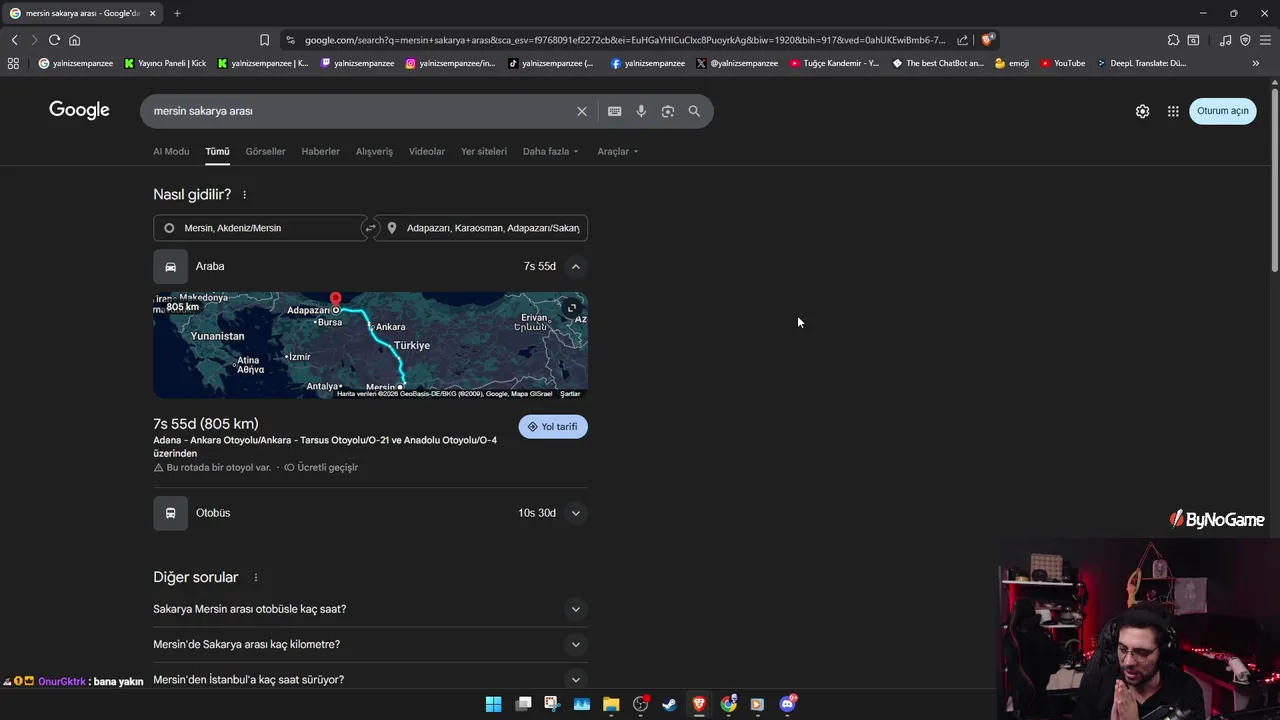This screenshot has width=1280, height=720.
Task: Switch to the Alışveriş tab
Action: pos(374,151)
